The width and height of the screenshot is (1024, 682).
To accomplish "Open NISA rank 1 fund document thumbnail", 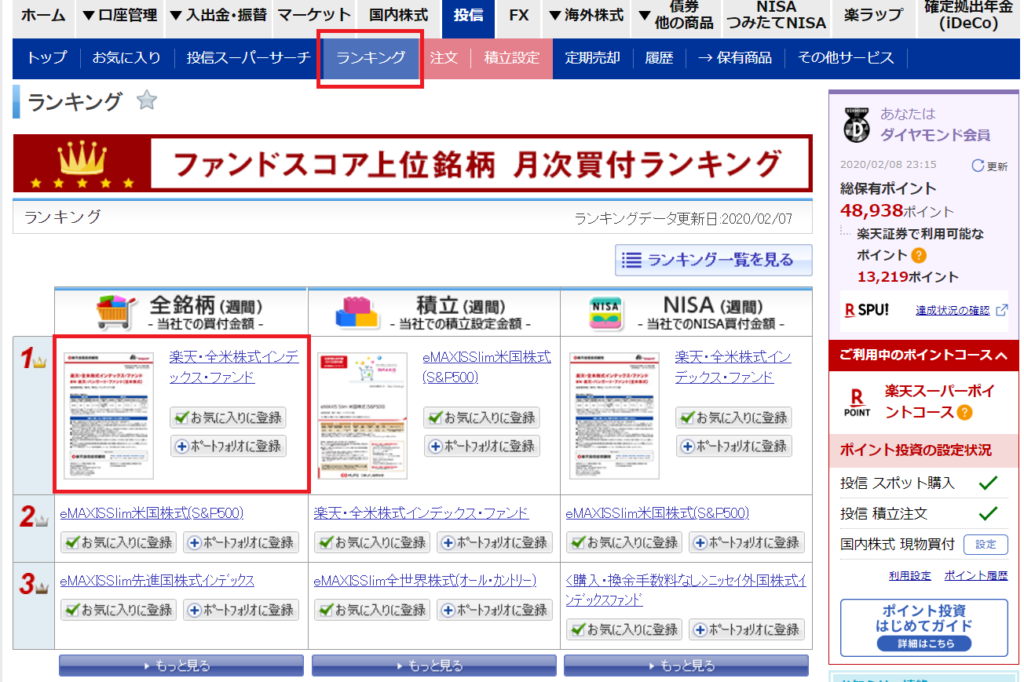I will pyautogui.click(x=614, y=415).
